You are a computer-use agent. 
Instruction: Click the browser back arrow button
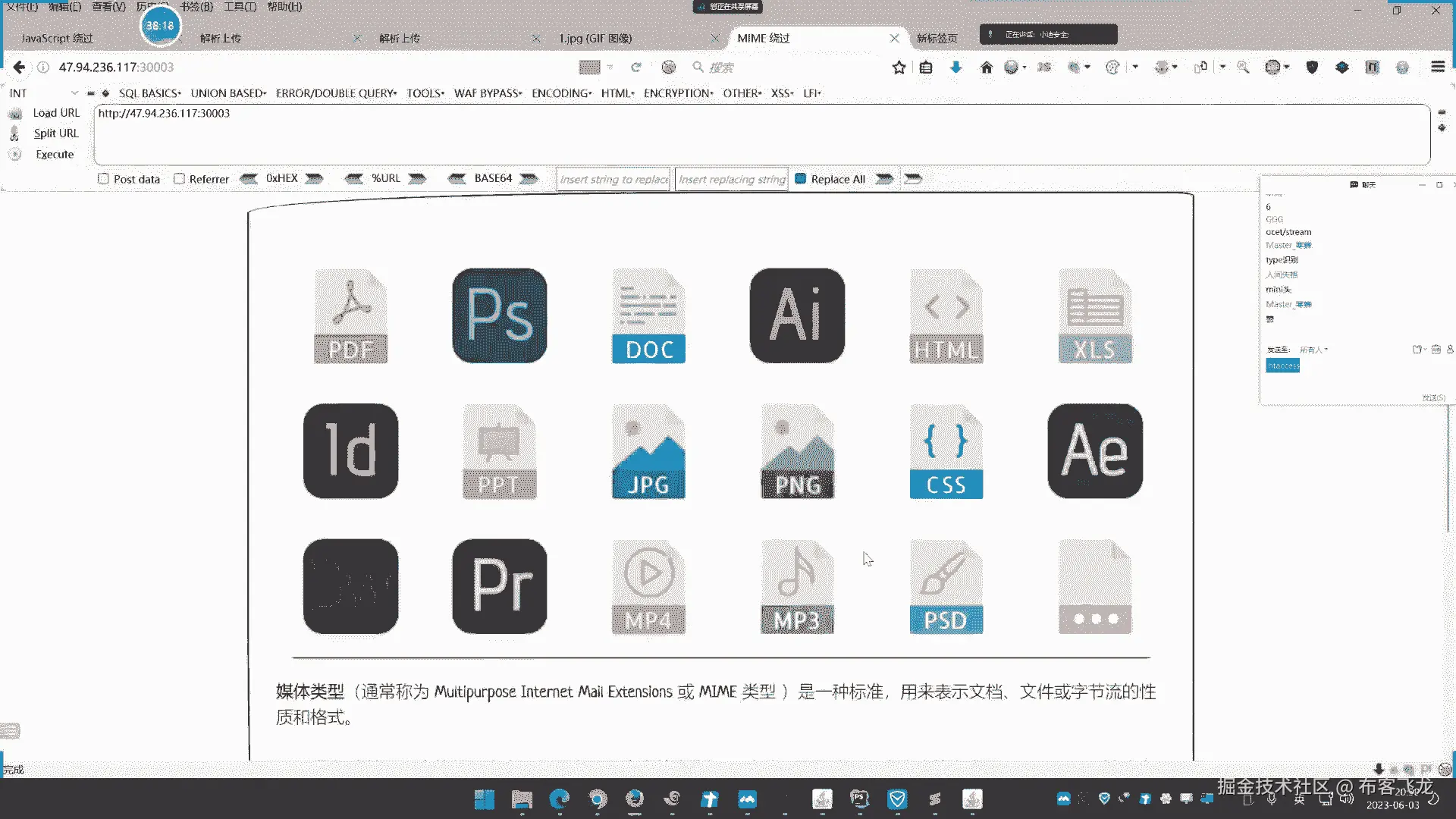[19, 67]
